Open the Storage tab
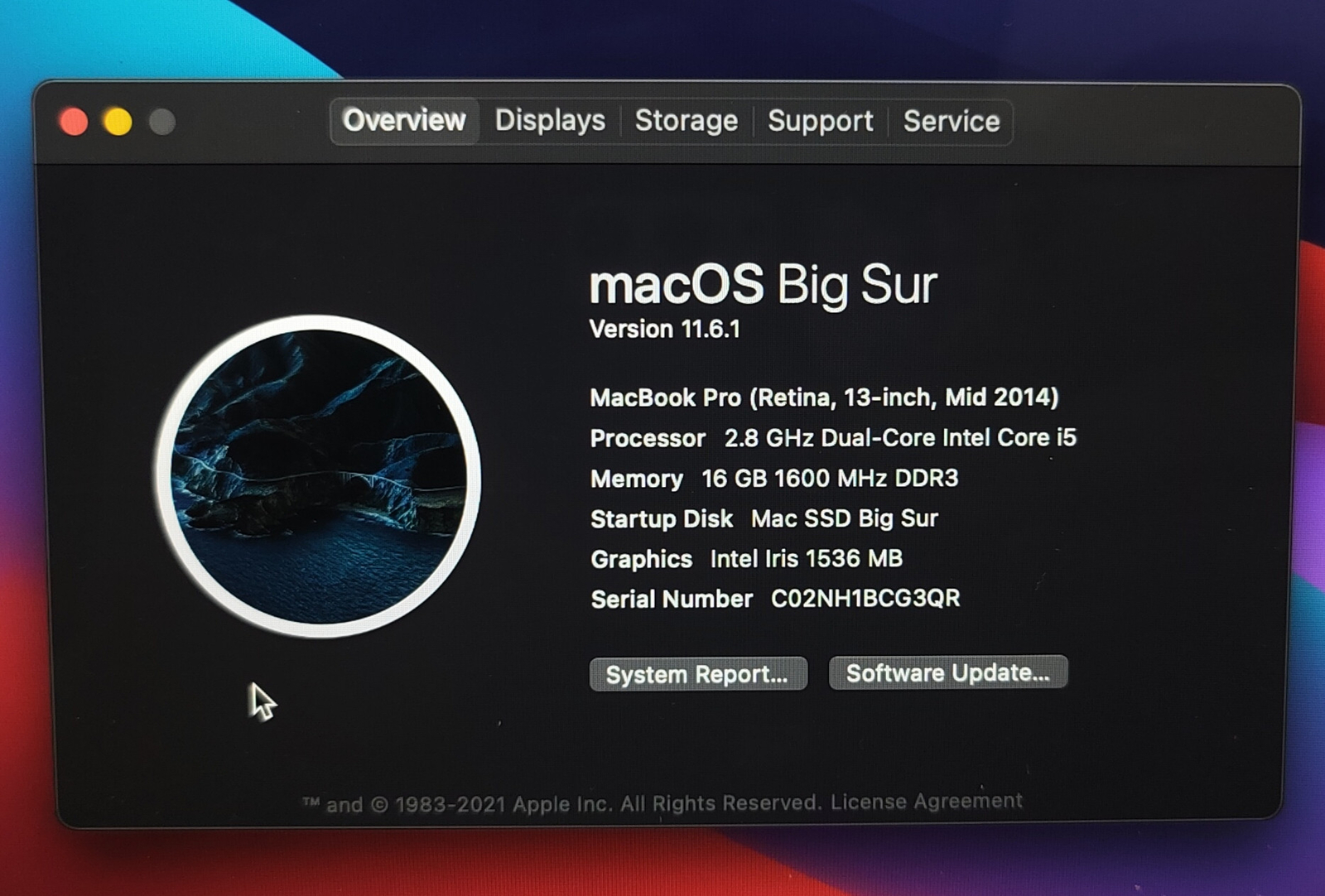Viewport: 1325px width, 896px height. (x=687, y=121)
